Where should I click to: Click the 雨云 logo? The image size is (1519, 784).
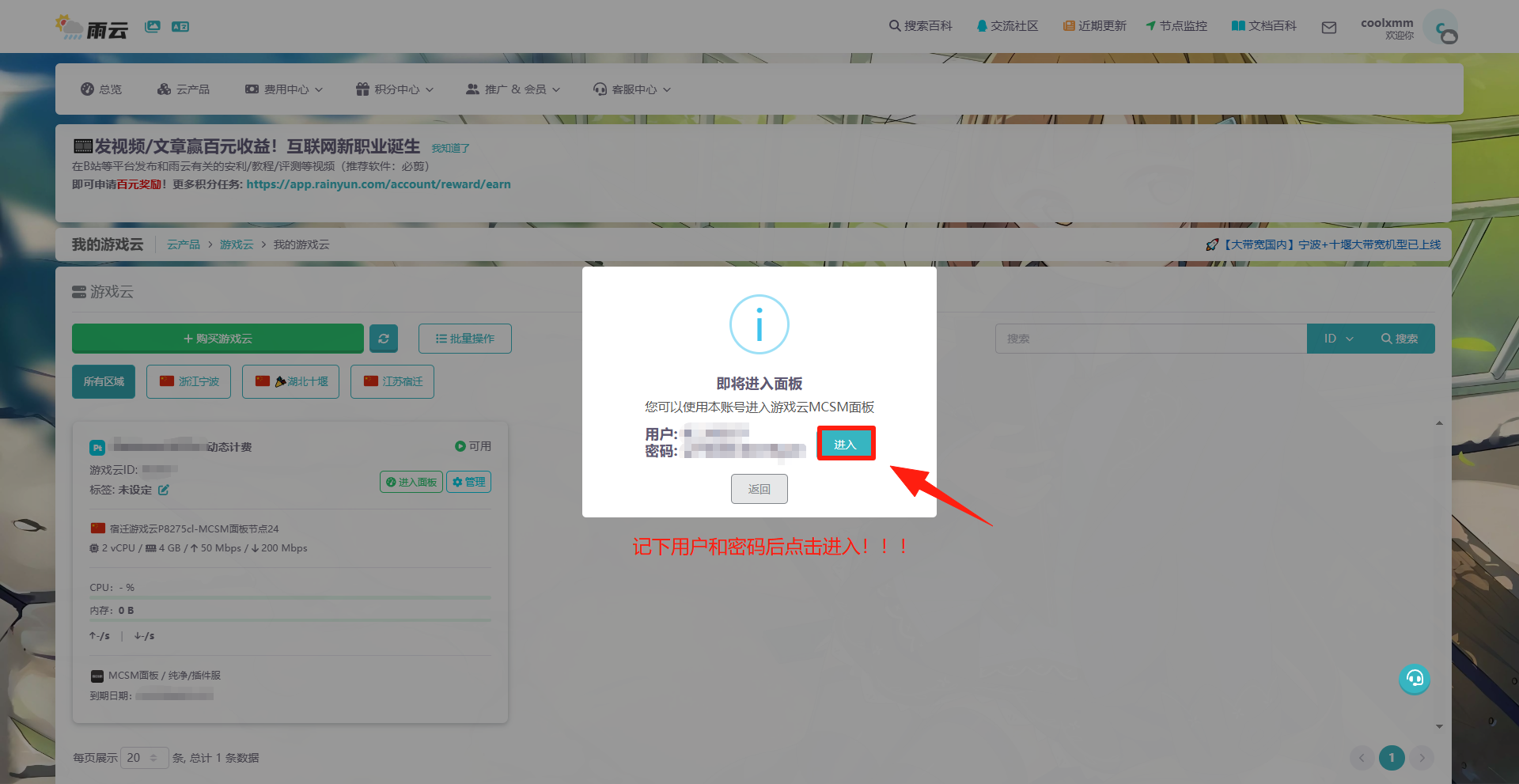click(x=92, y=27)
